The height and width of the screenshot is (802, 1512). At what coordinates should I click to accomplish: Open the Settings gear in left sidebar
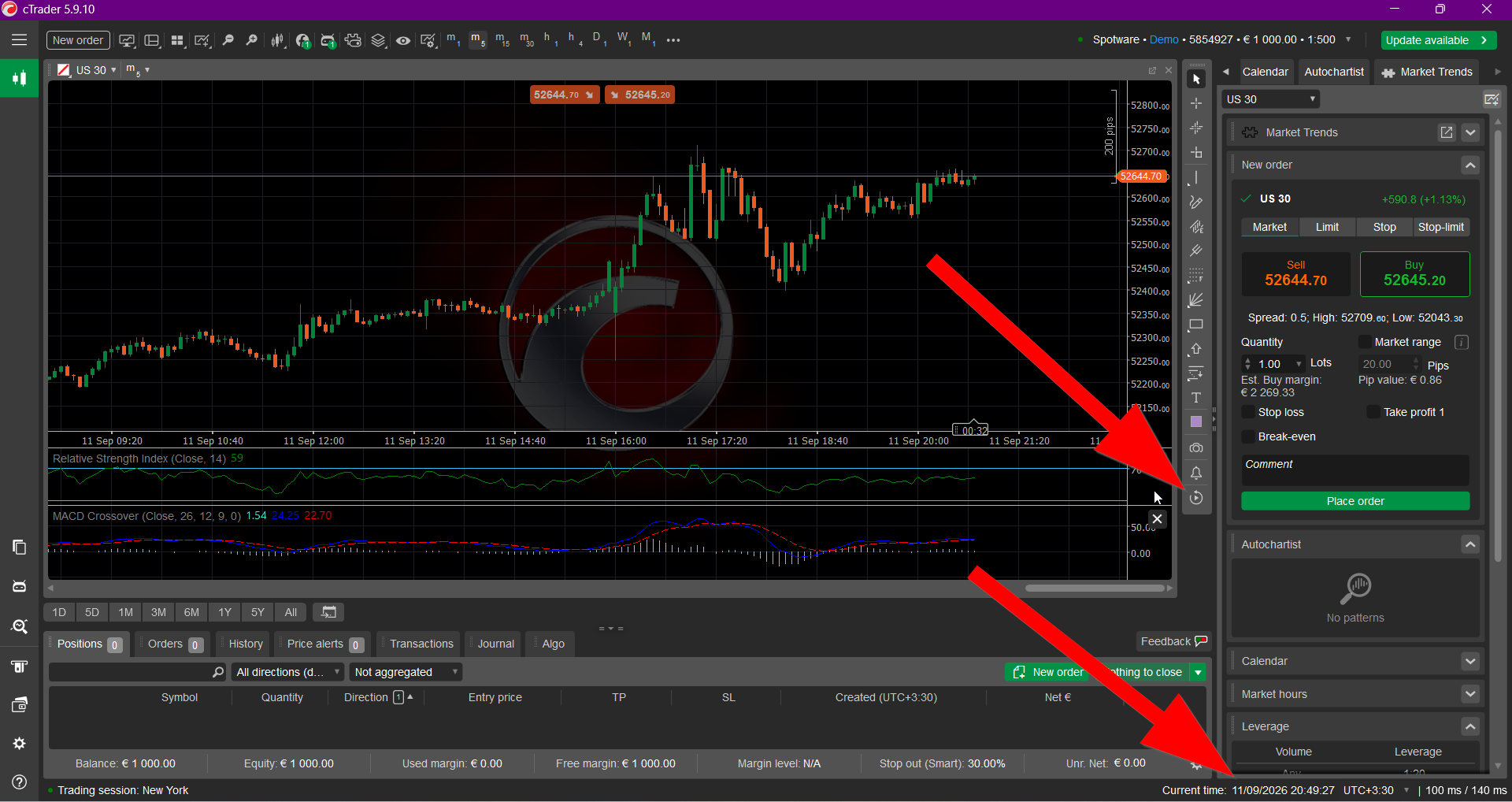coord(20,744)
